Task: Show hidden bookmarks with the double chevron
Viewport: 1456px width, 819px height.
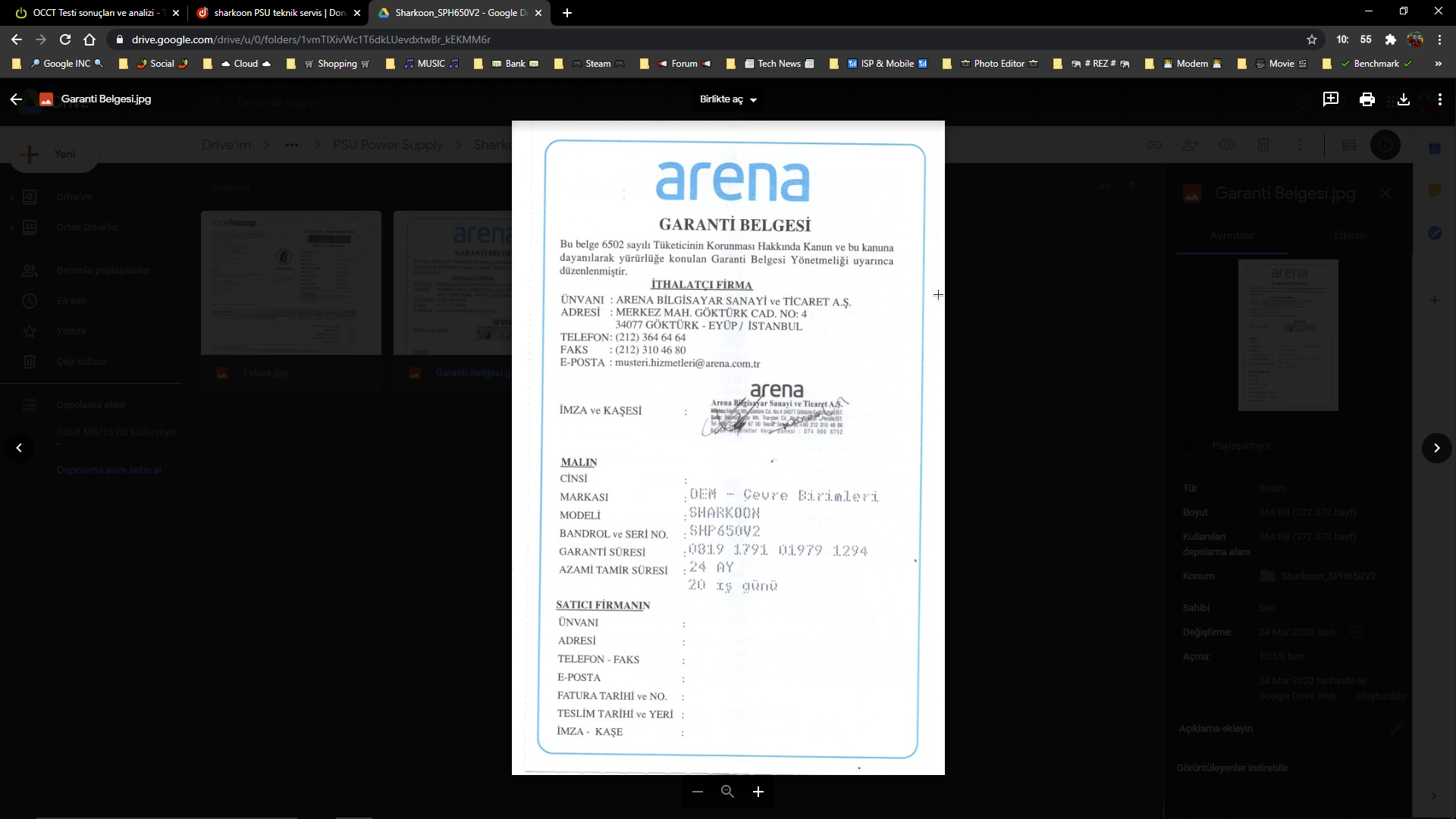Action: coord(1438,64)
